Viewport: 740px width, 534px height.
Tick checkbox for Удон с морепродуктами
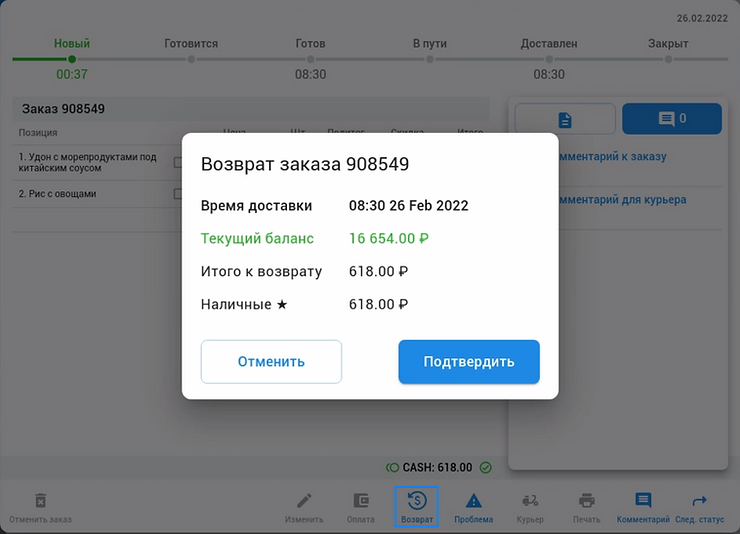(x=178, y=162)
